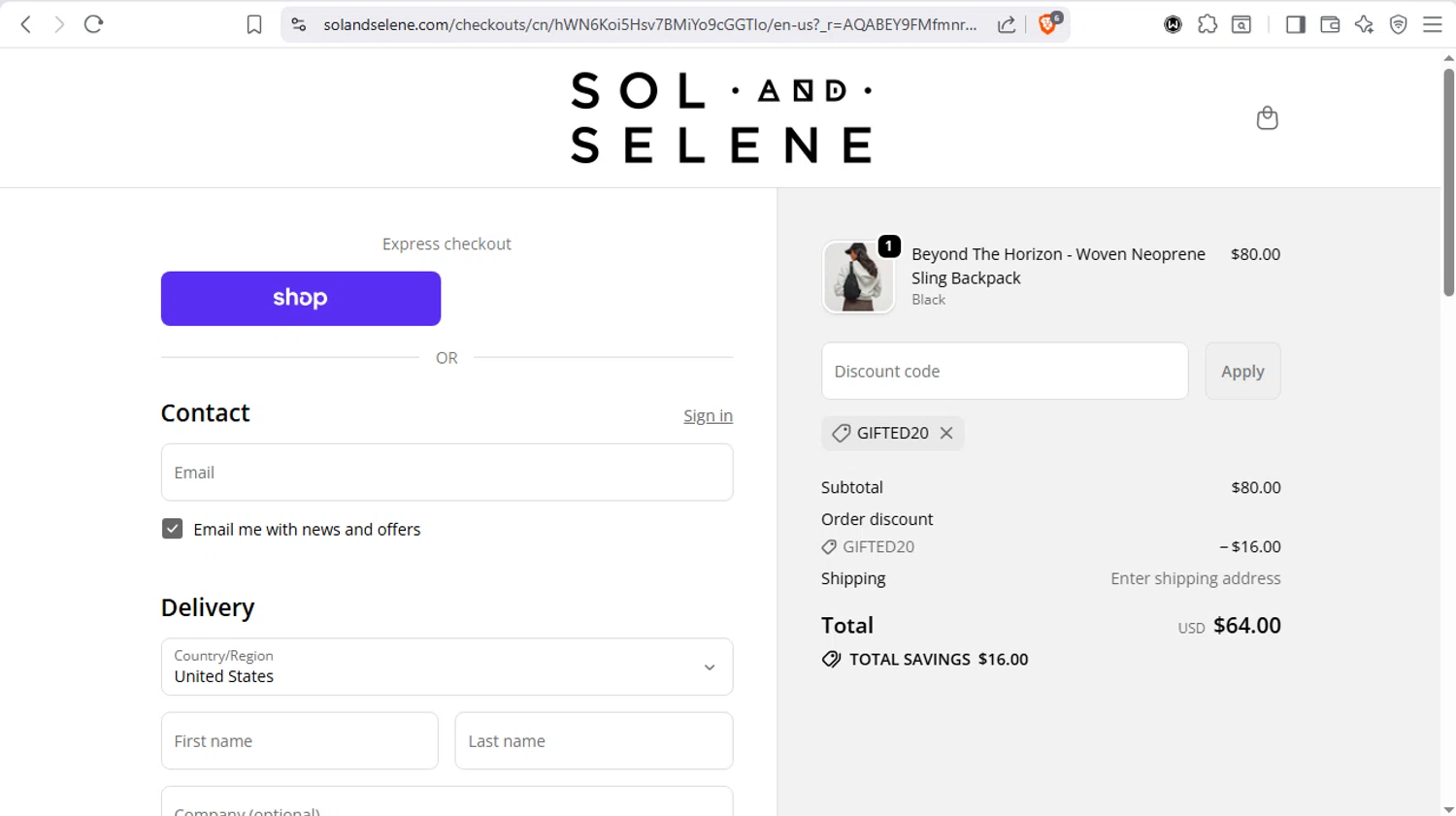This screenshot has height=816, width=1456.
Task: Click the scrollbar down arrow
Action: pyautogui.click(x=1448, y=808)
